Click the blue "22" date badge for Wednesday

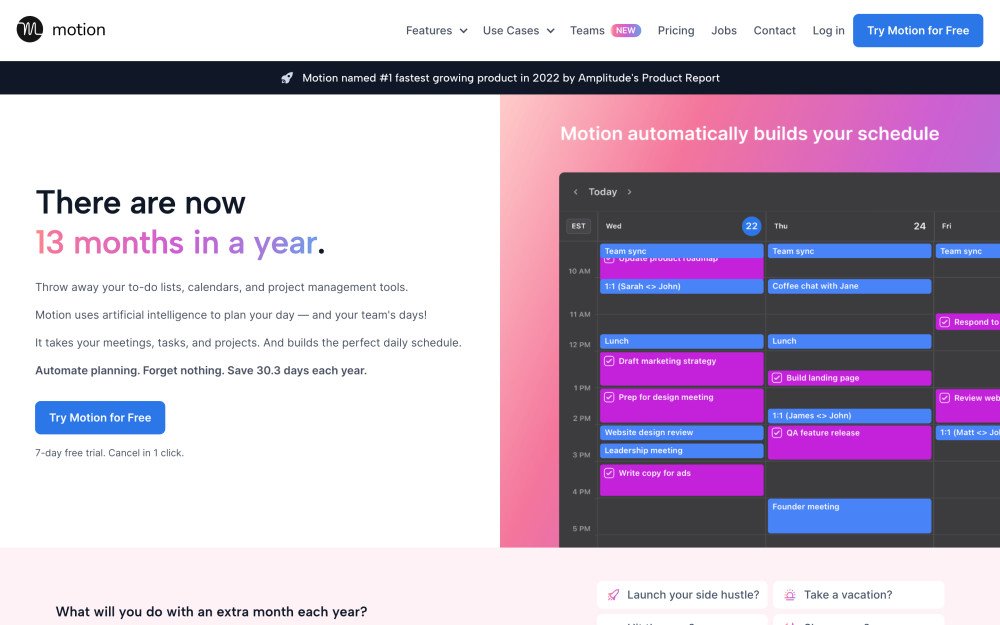[751, 226]
